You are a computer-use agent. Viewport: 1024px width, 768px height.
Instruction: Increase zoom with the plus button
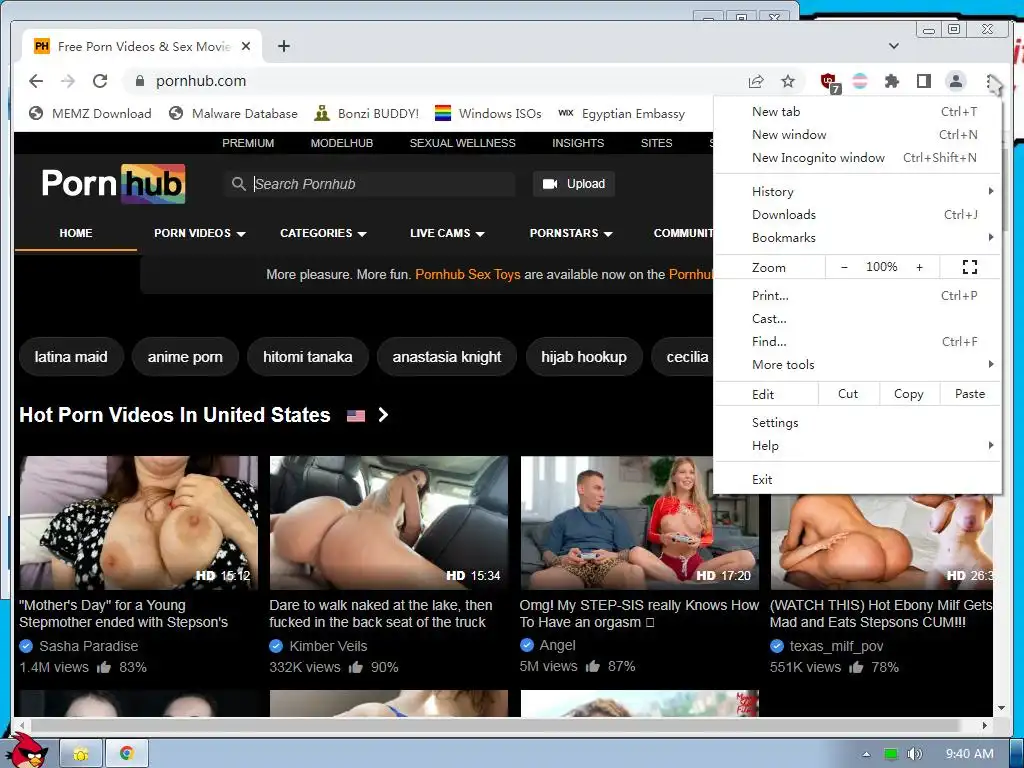(920, 267)
